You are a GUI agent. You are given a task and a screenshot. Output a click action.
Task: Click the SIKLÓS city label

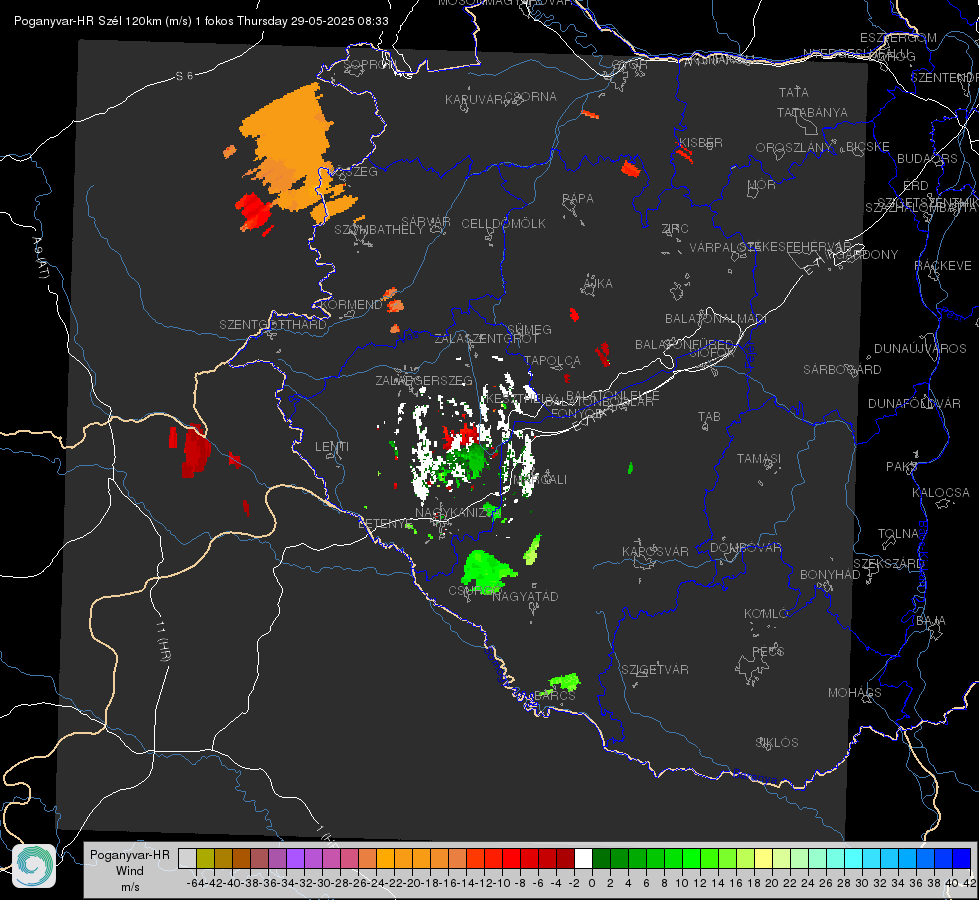777,743
